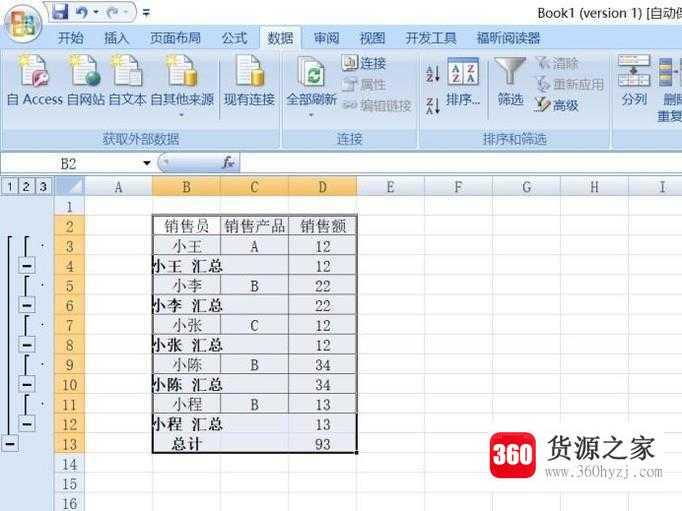This screenshot has width=682, height=511.
Task: Click the Office button orb
Action: coord(23,22)
